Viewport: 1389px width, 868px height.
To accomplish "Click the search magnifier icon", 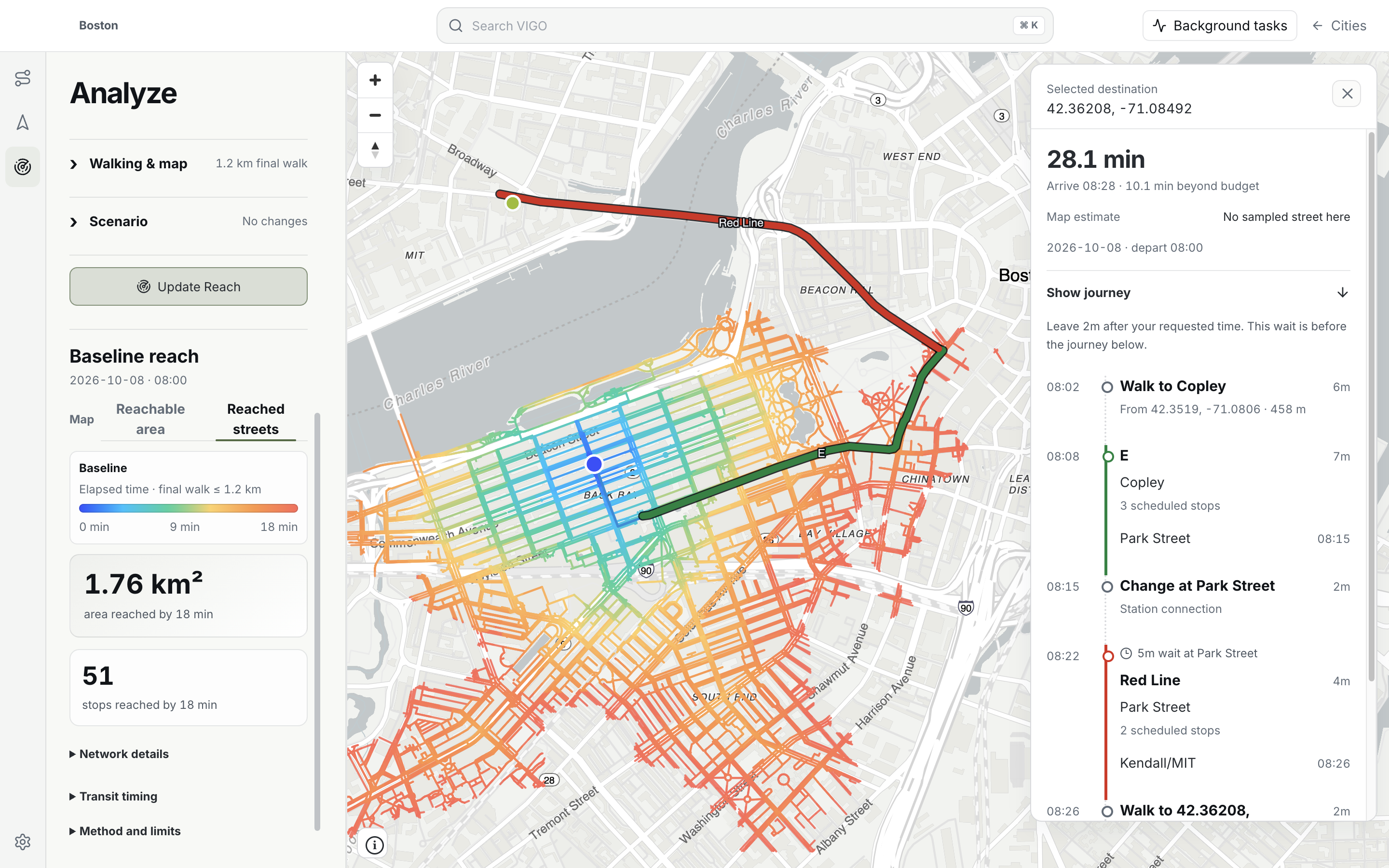I will [x=456, y=26].
